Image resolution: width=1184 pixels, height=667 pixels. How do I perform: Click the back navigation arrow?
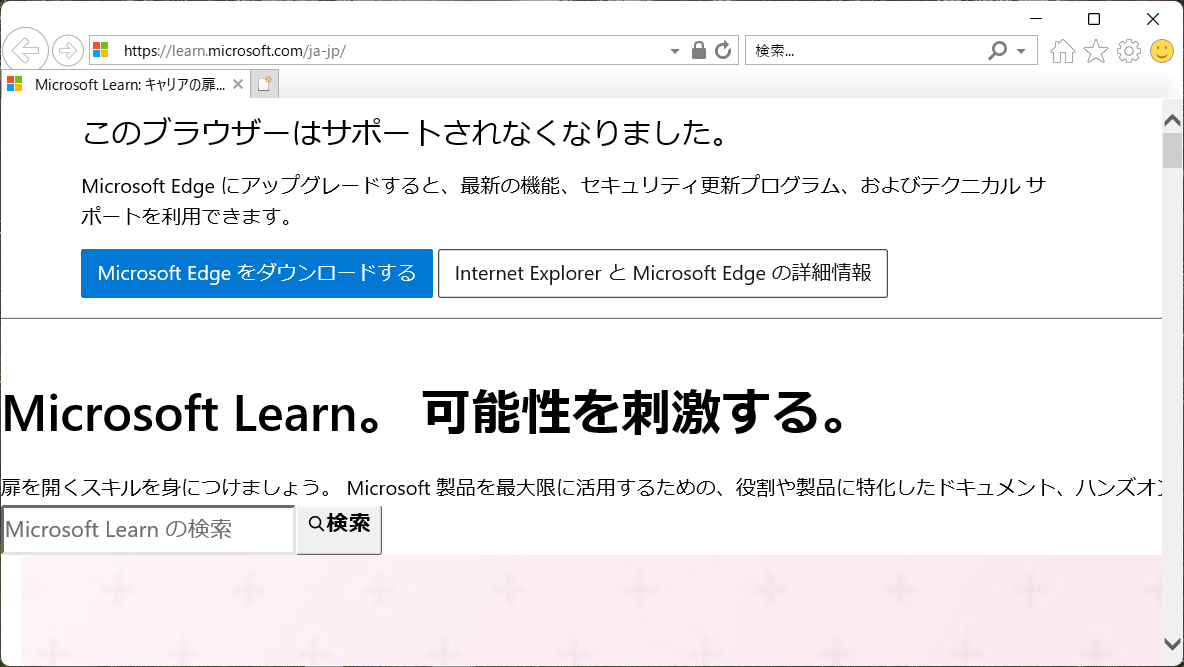(26, 50)
